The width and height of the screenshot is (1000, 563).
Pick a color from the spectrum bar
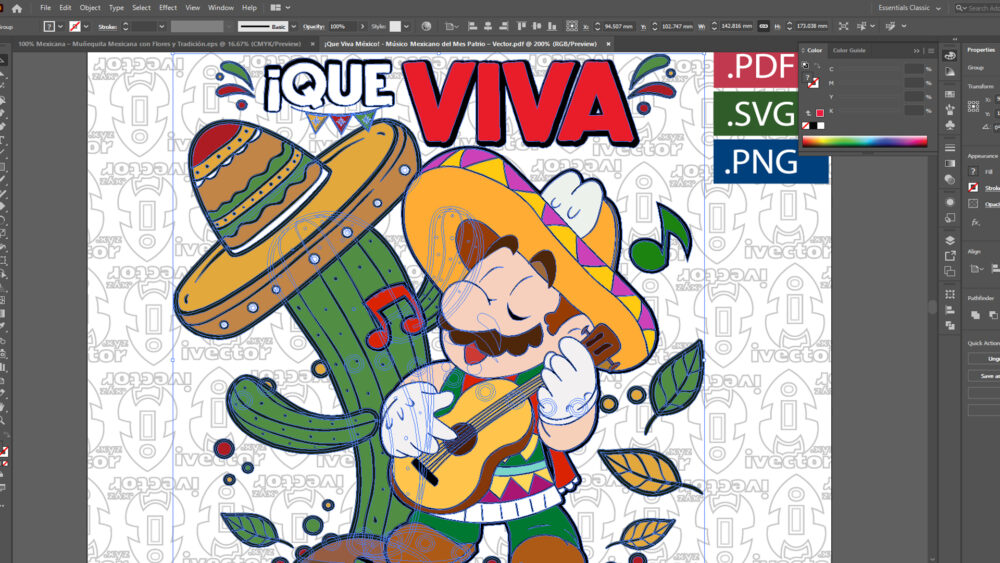864,142
